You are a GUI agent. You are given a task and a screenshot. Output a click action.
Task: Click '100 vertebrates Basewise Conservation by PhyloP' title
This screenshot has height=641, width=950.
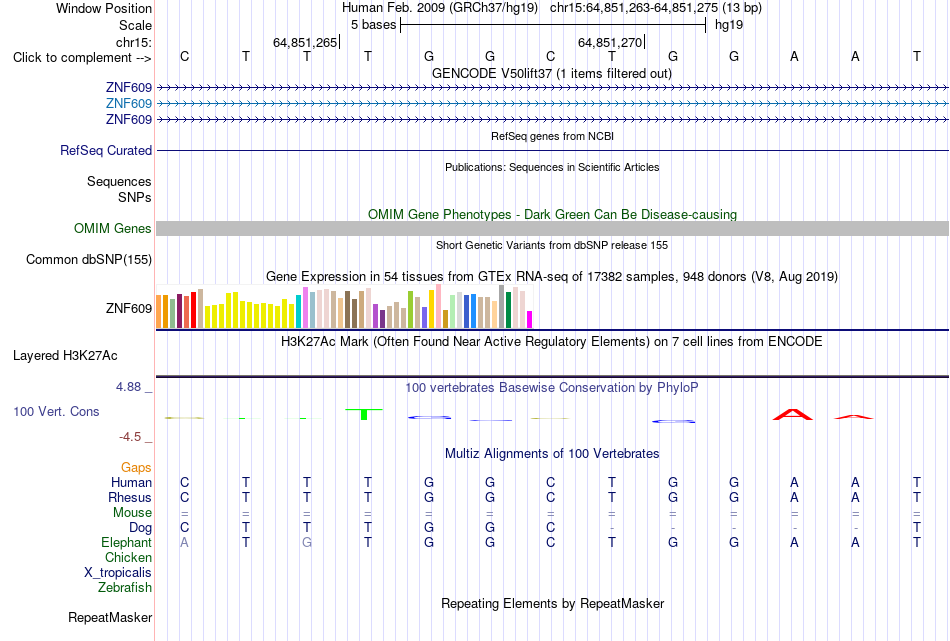pyautogui.click(x=552, y=388)
